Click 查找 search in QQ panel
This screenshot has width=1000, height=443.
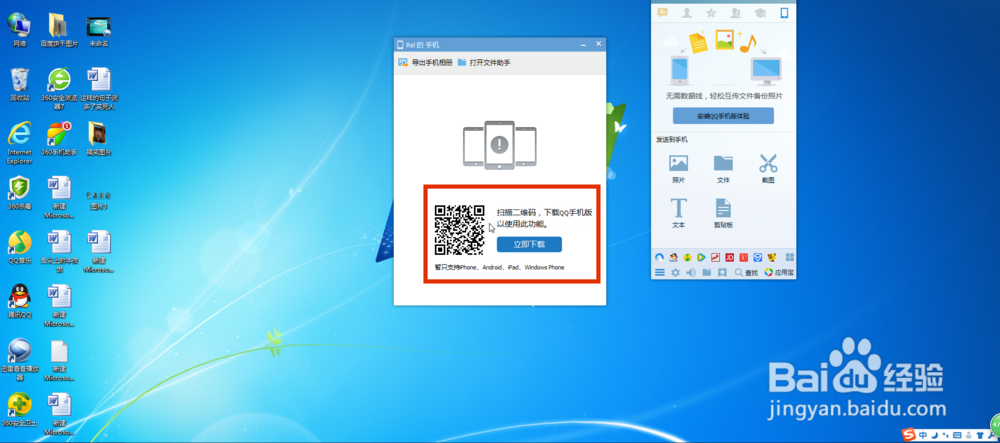point(746,273)
